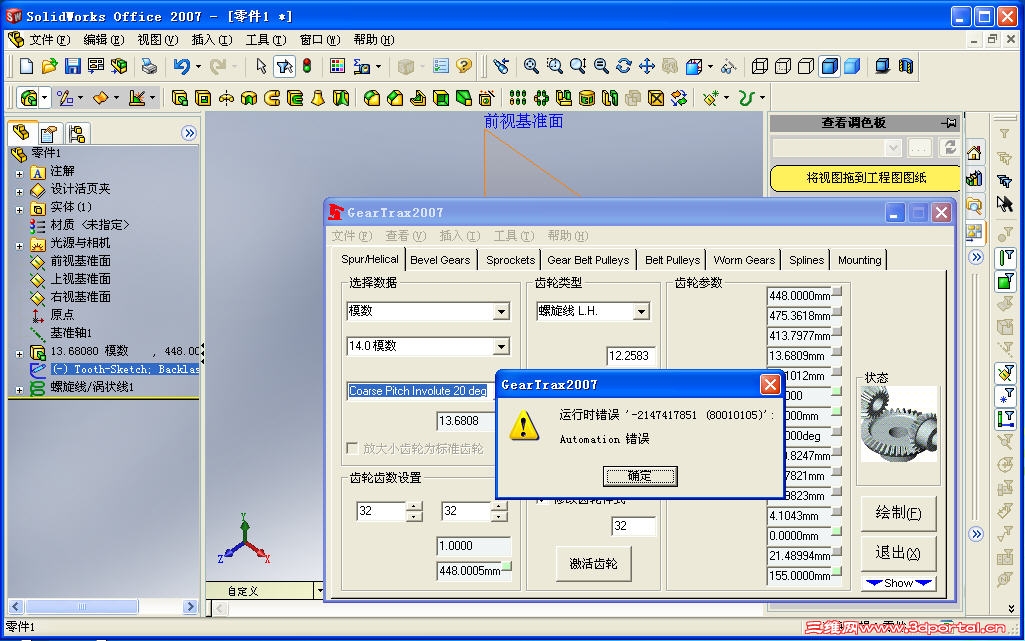Viewport: 1025px width, 641px height.
Task: Click the Open folder icon
Action: [x=50, y=66]
